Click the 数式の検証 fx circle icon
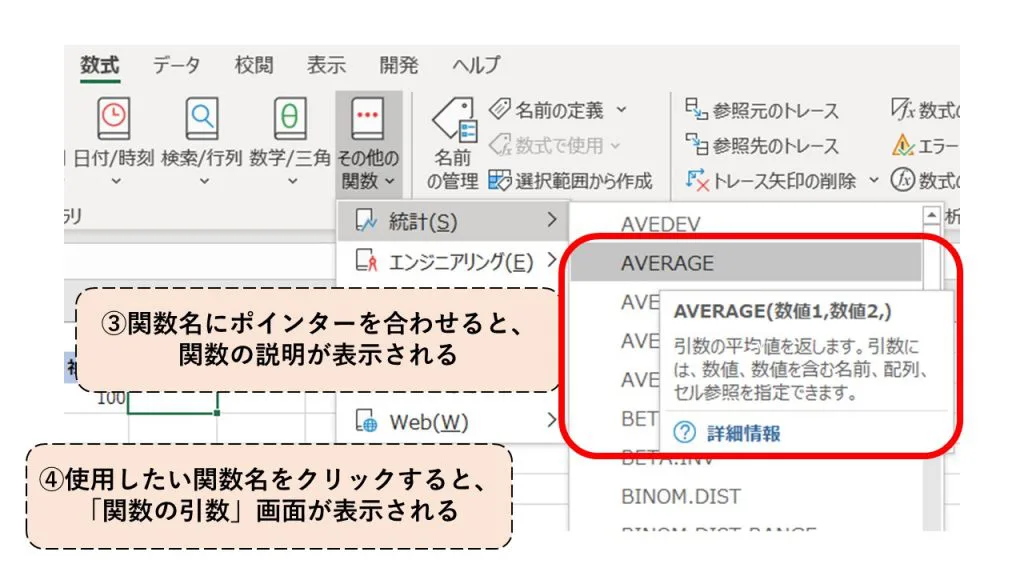1024x576 pixels. [x=903, y=180]
